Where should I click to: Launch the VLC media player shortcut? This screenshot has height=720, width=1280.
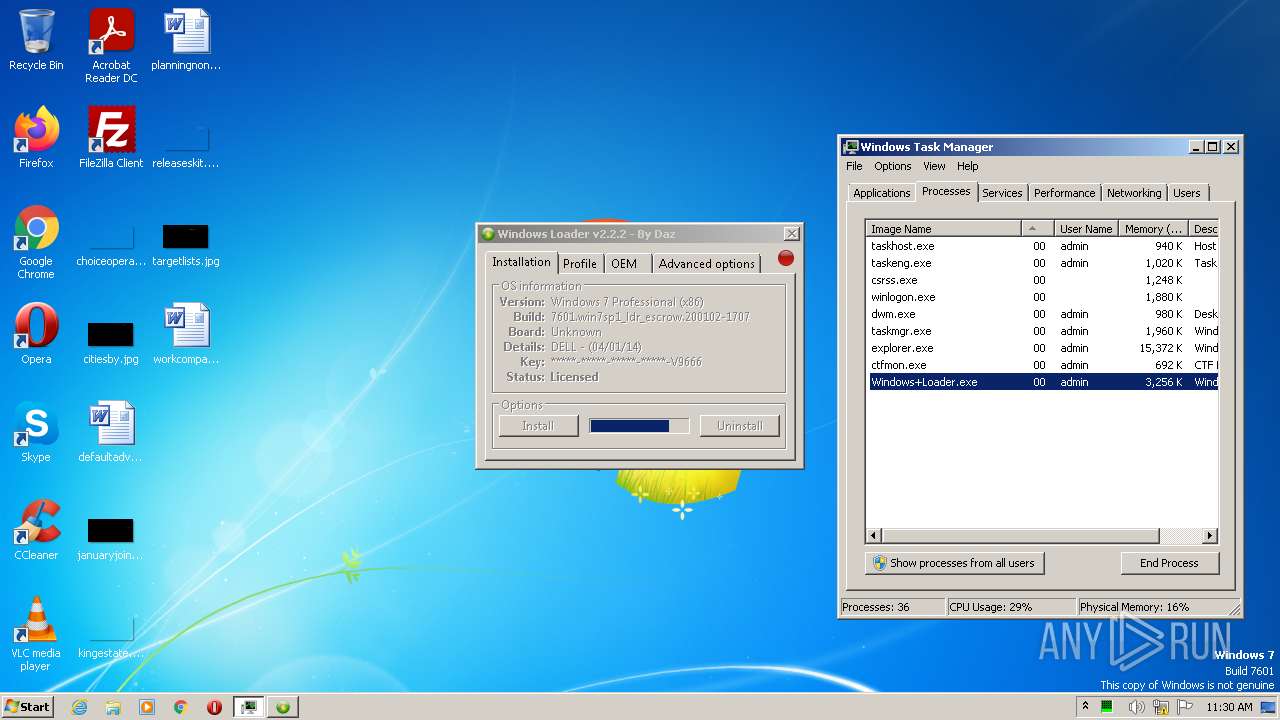pyautogui.click(x=36, y=634)
